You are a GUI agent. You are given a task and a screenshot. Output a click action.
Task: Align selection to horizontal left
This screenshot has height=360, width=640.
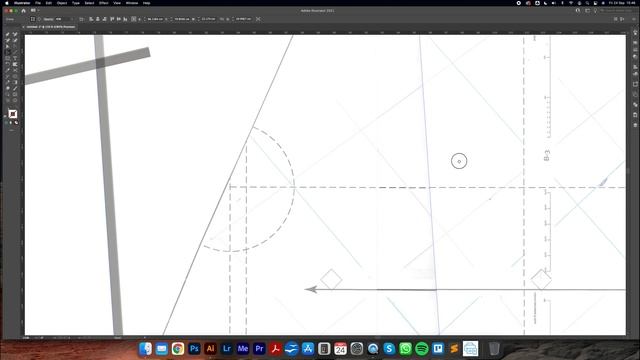[91, 19]
